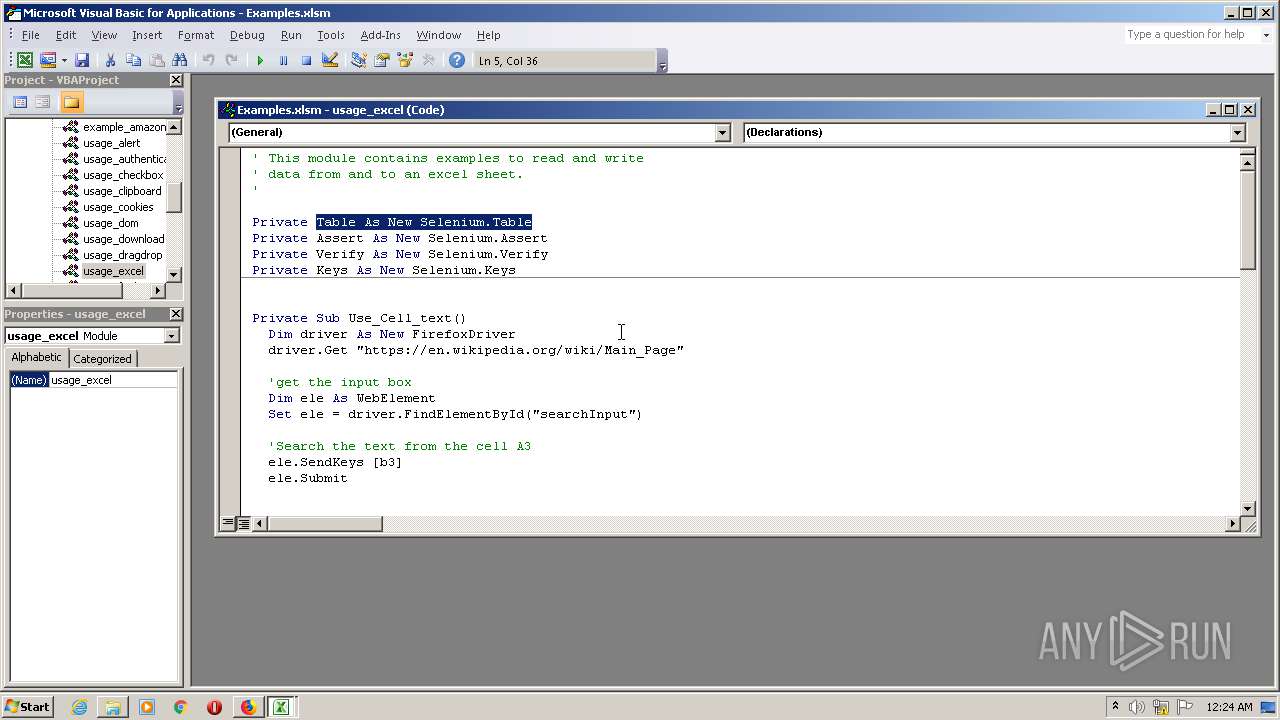Click the Windows Start button
The width and height of the screenshot is (1280, 720).
27,707
